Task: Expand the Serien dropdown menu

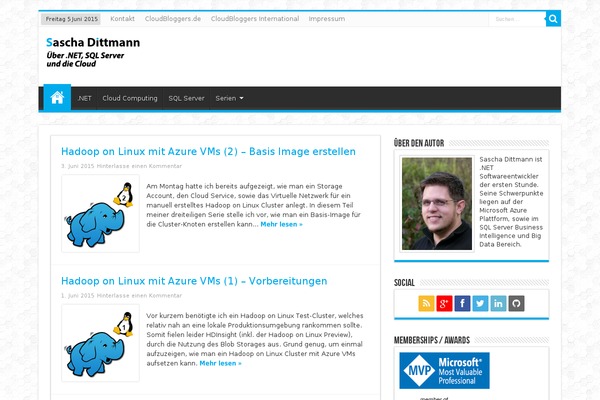Action: pyautogui.click(x=229, y=98)
